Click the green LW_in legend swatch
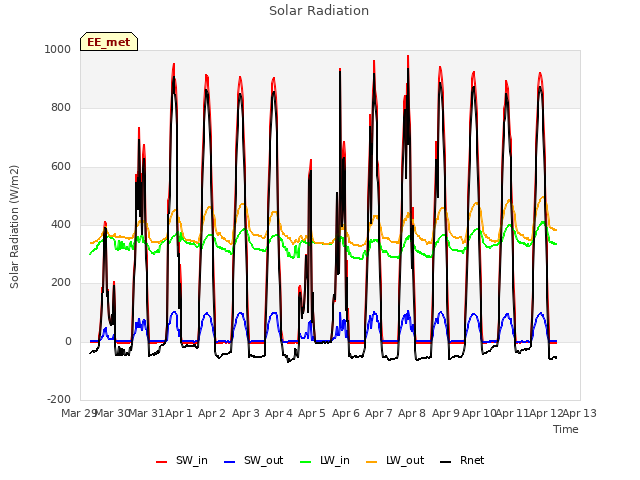Image resolution: width=640 pixels, height=480 pixels. click(306, 462)
